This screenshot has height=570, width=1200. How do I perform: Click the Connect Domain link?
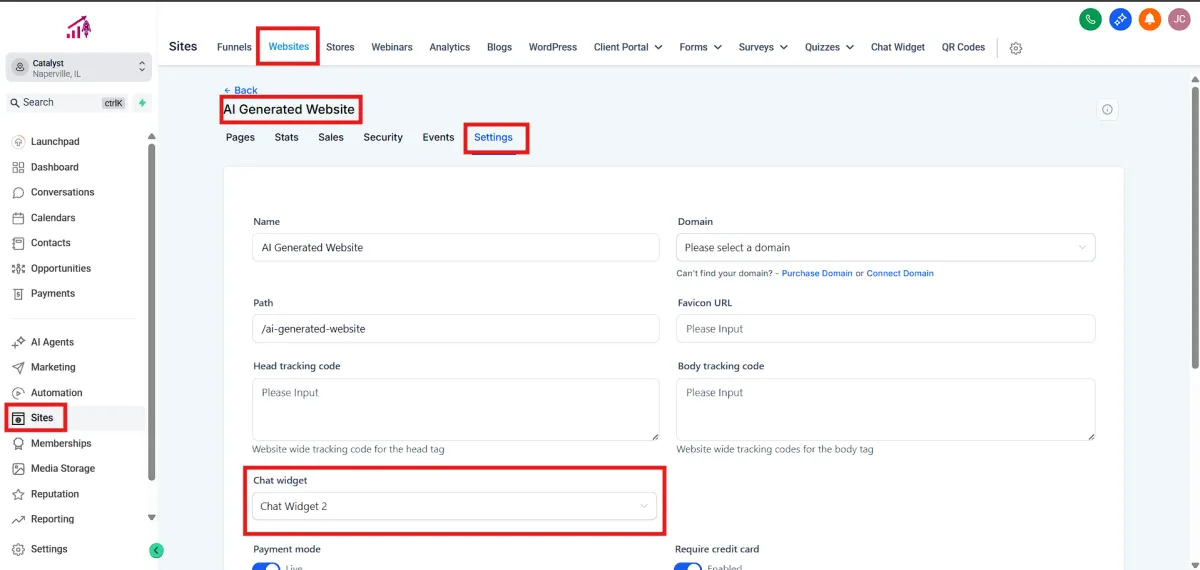900,273
